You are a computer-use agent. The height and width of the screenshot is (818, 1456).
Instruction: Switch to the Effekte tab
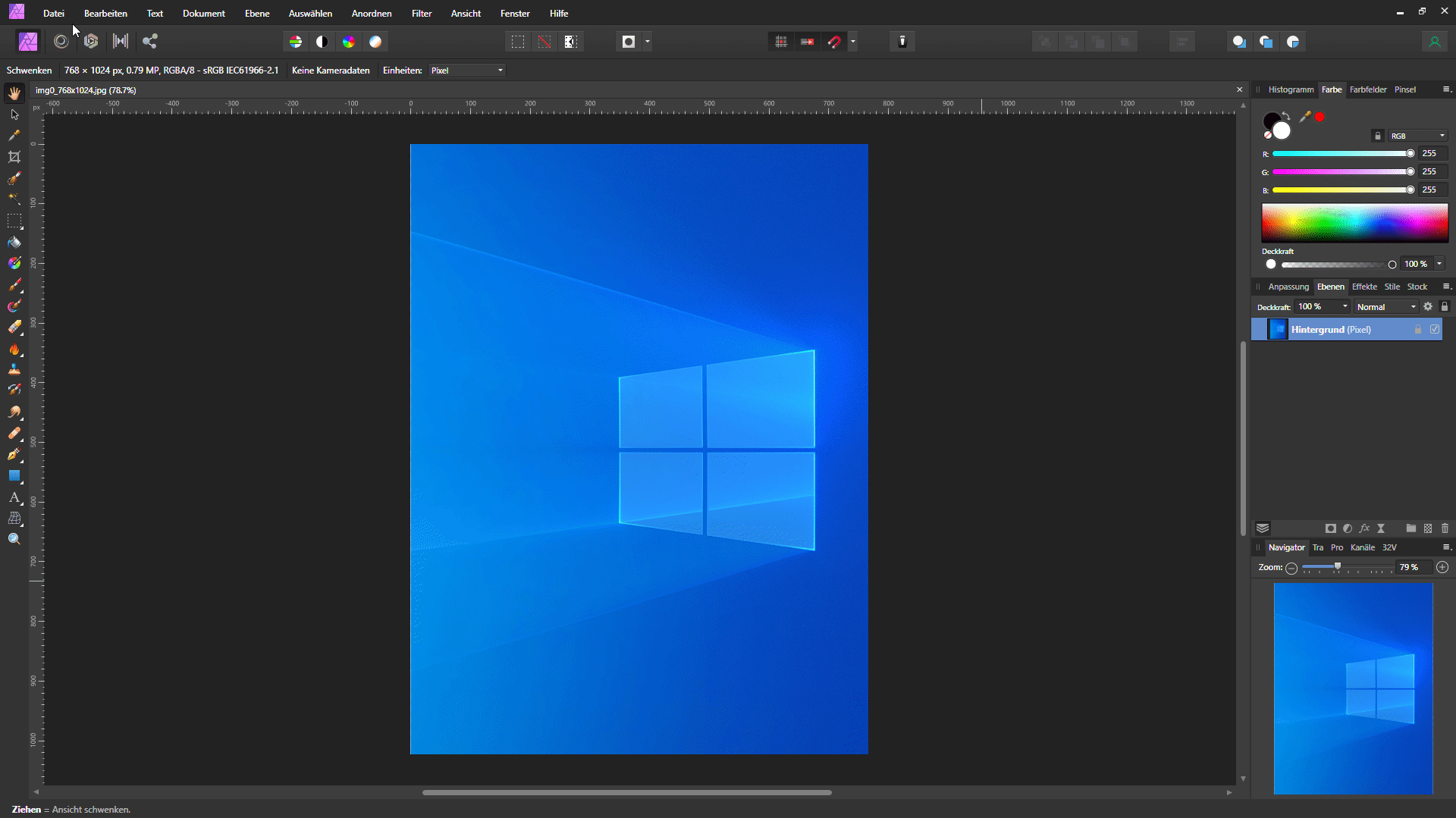tap(1364, 287)
